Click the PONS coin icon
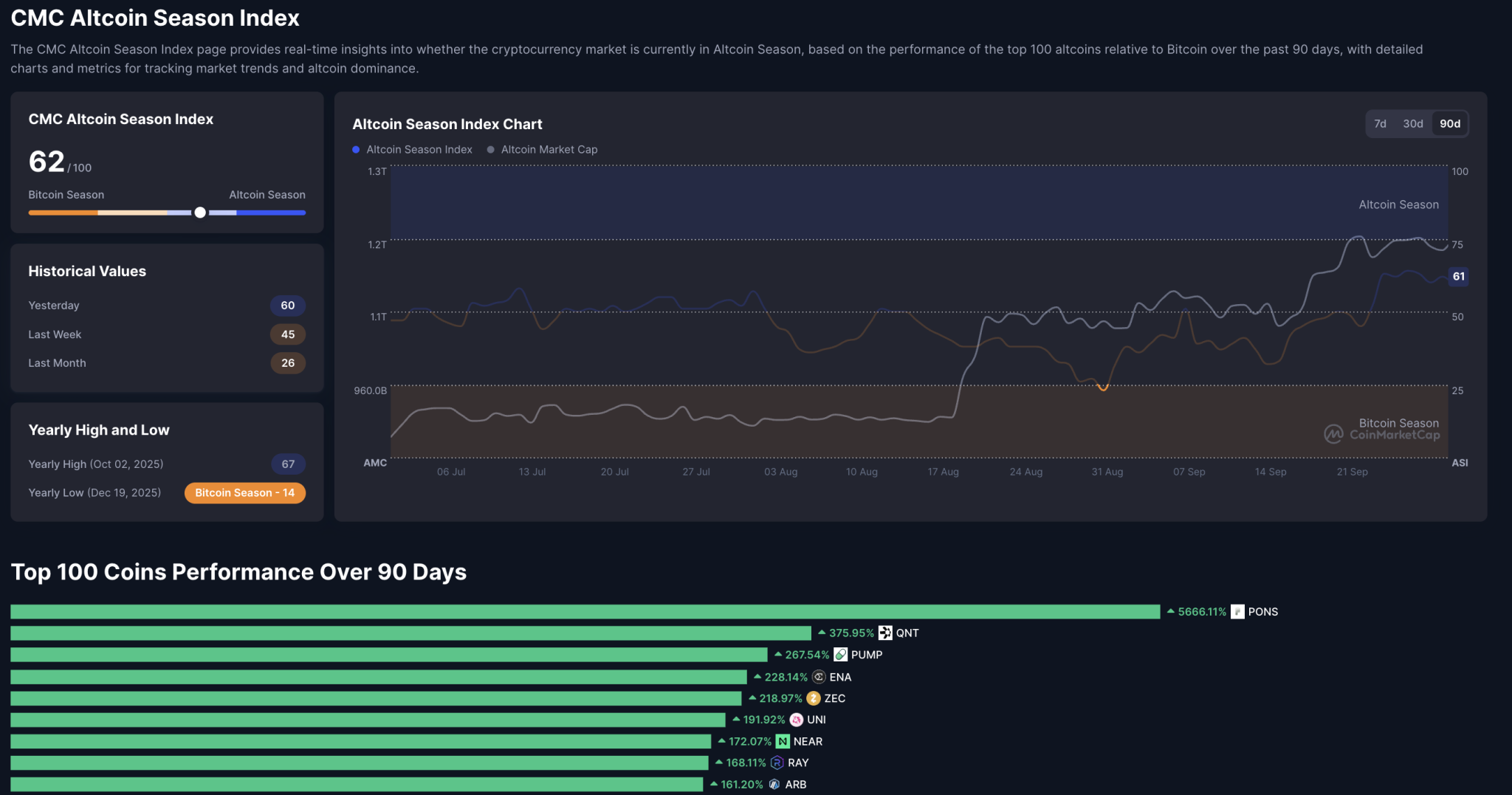The width and height of the screenshot is (1512, 795). (x=1237, y=612)
